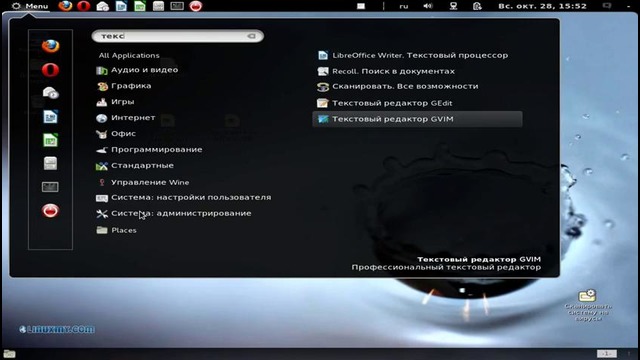
Task: Select the All Applications category
Action: tap(129, 55)
